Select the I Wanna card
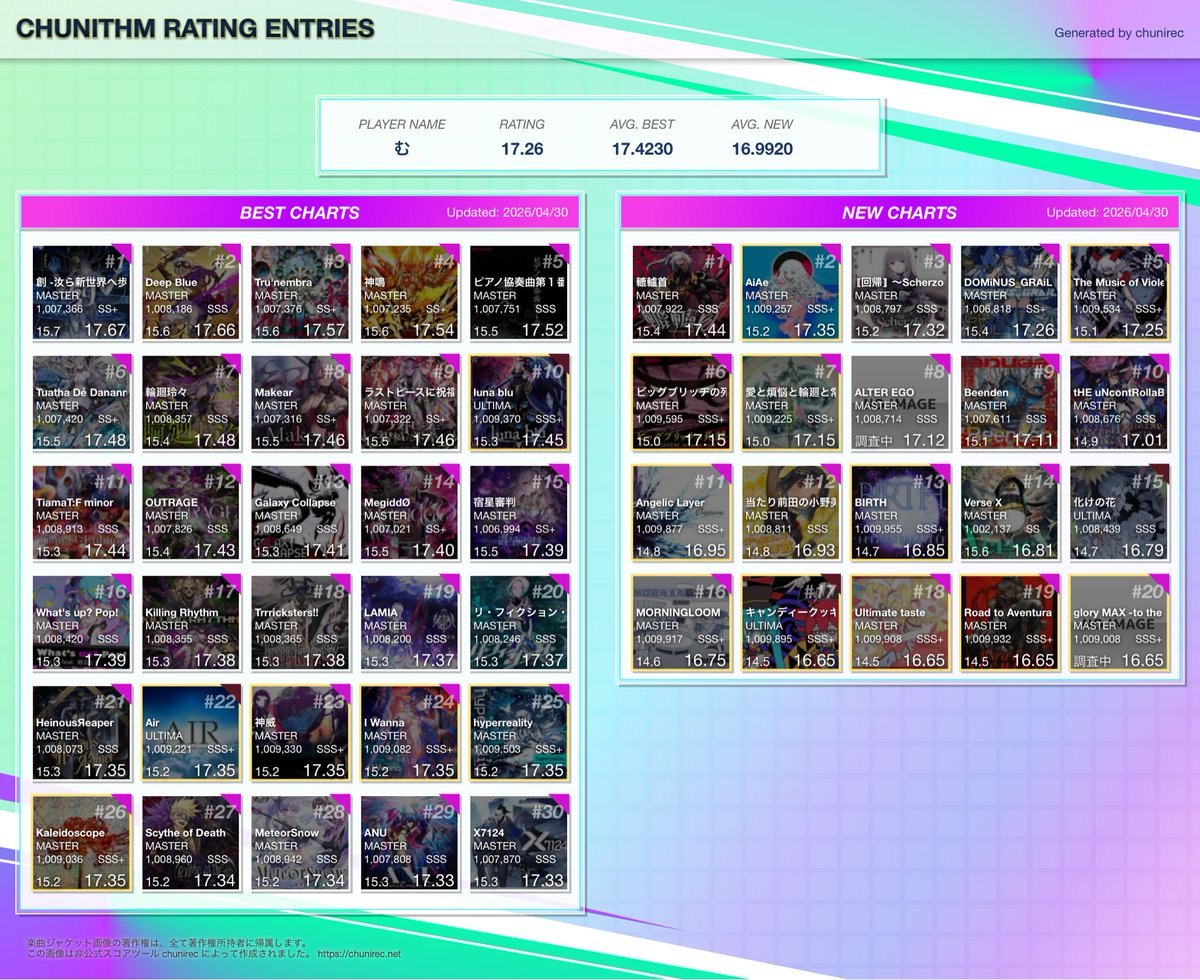This screenshot has width=1200, height=980. [x=410, y=732]
